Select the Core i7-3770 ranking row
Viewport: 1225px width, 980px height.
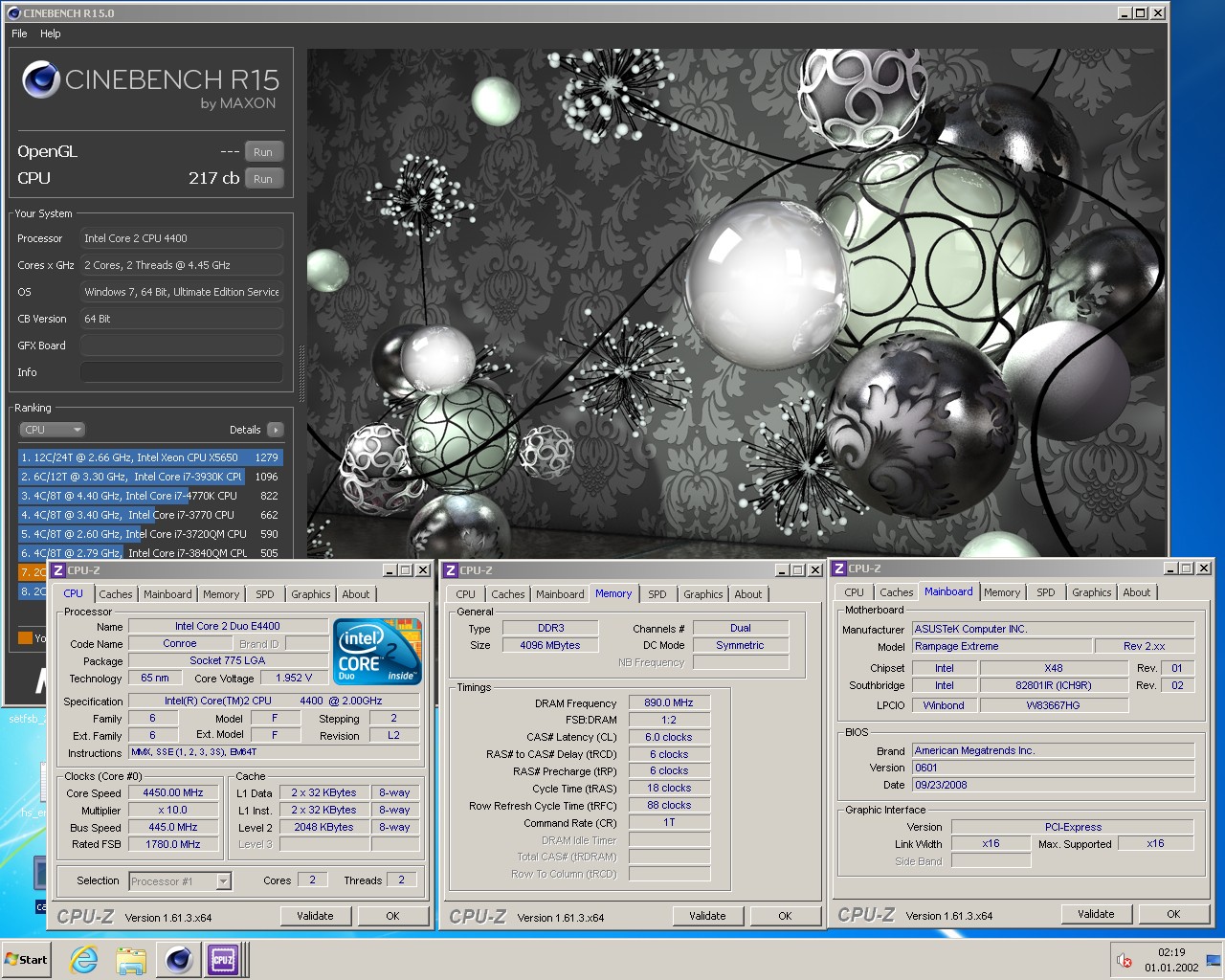pyautogui.click(x=150, y=515)
